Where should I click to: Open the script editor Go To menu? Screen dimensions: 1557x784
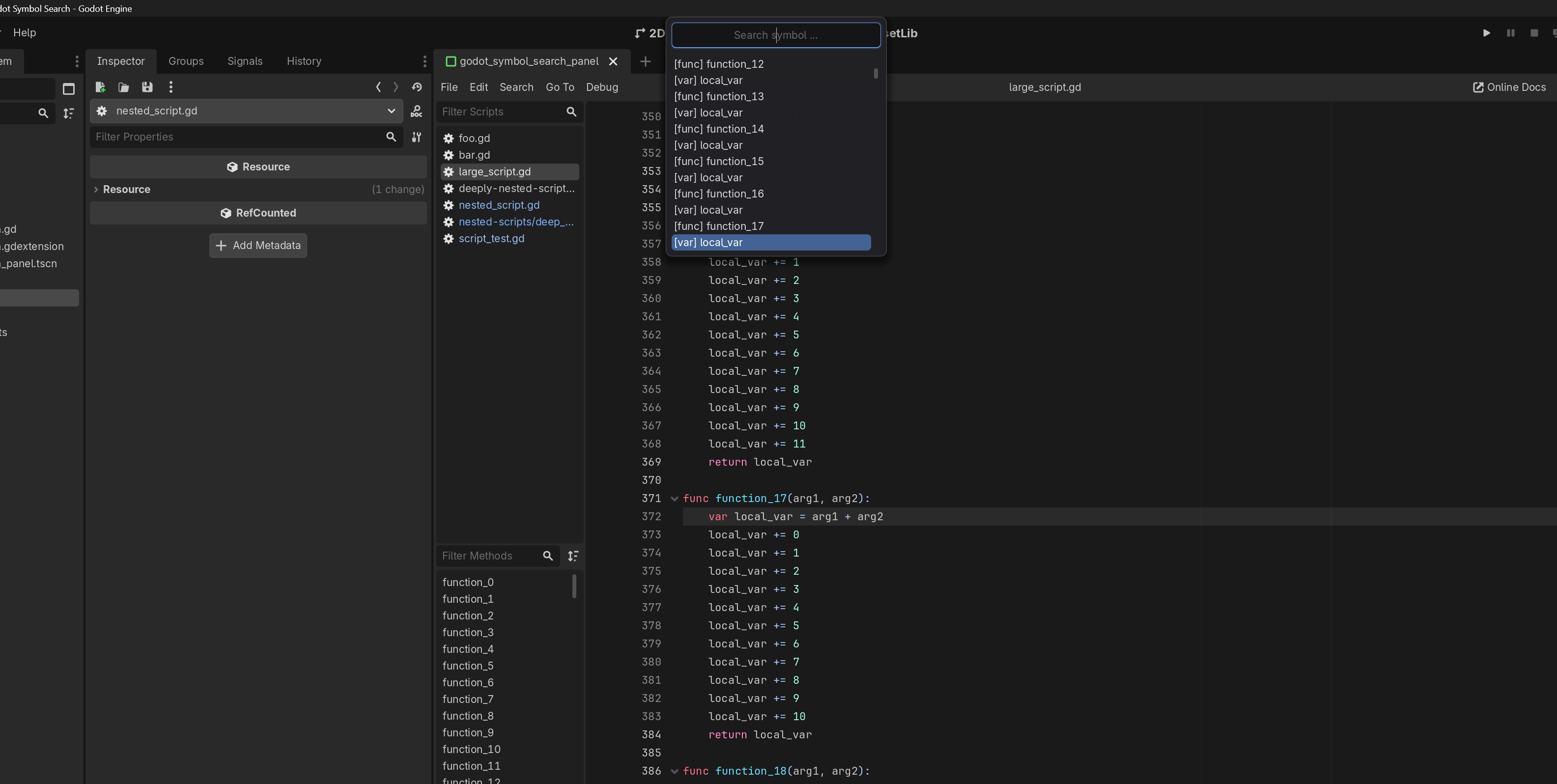click(x=560, y=87)
